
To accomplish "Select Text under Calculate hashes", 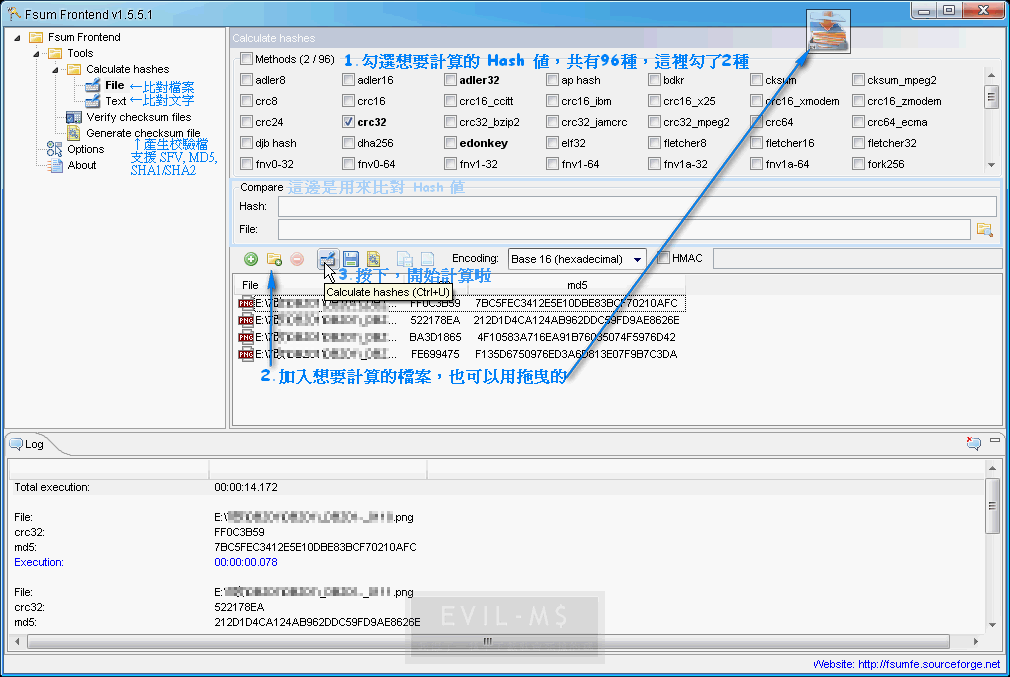I will [x=116, y=101].
